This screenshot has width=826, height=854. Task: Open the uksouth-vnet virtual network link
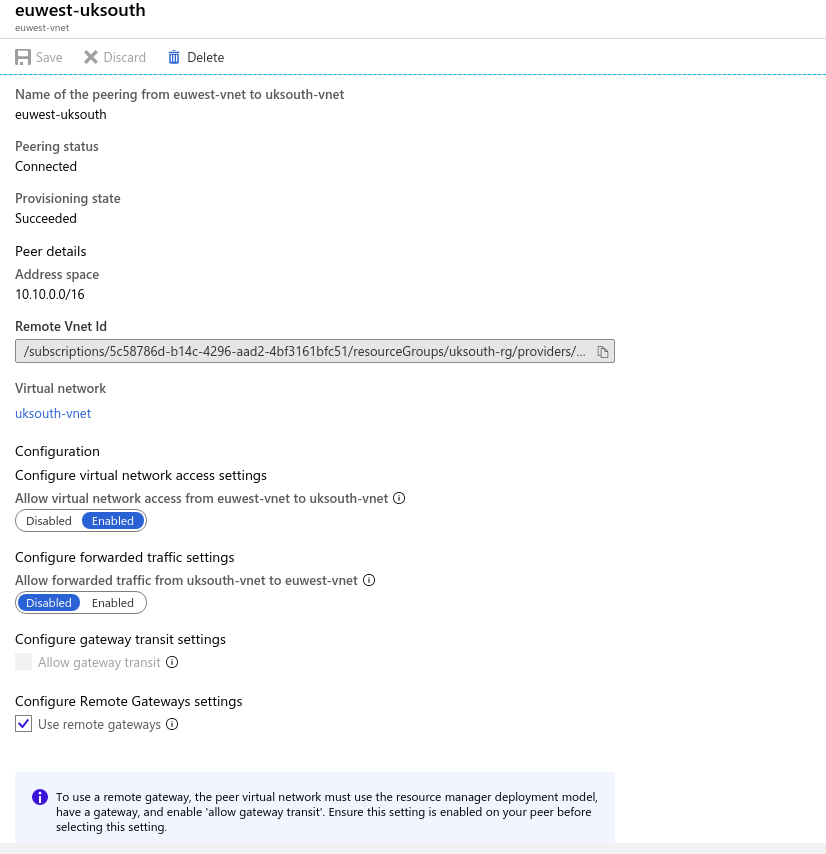53,413
